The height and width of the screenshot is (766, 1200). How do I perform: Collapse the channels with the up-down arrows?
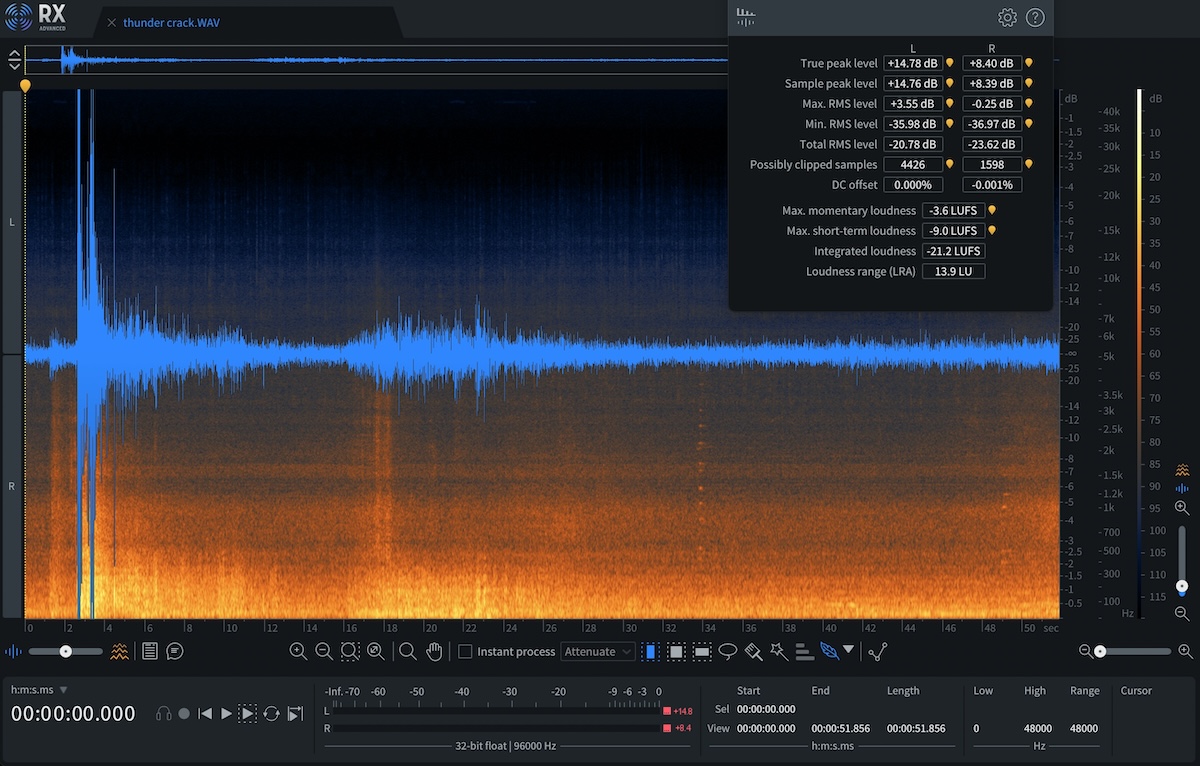point(14,59)
